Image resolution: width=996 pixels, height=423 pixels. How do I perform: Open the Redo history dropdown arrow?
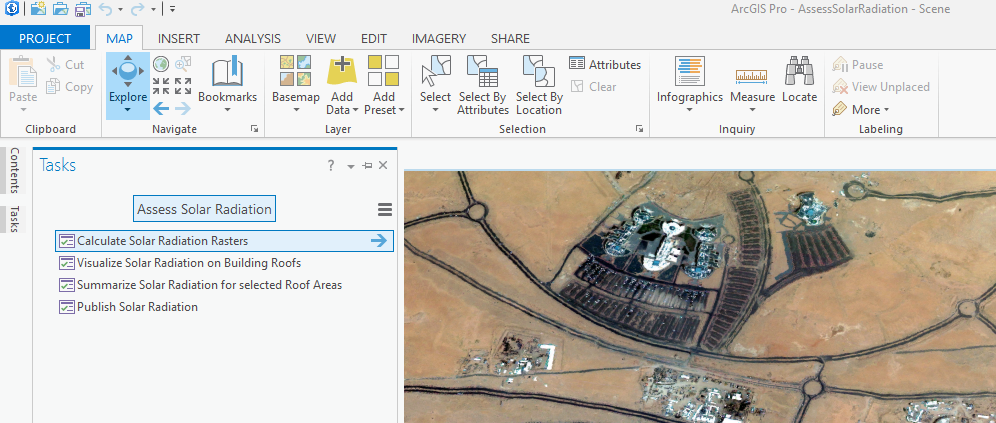pos(152,10)
